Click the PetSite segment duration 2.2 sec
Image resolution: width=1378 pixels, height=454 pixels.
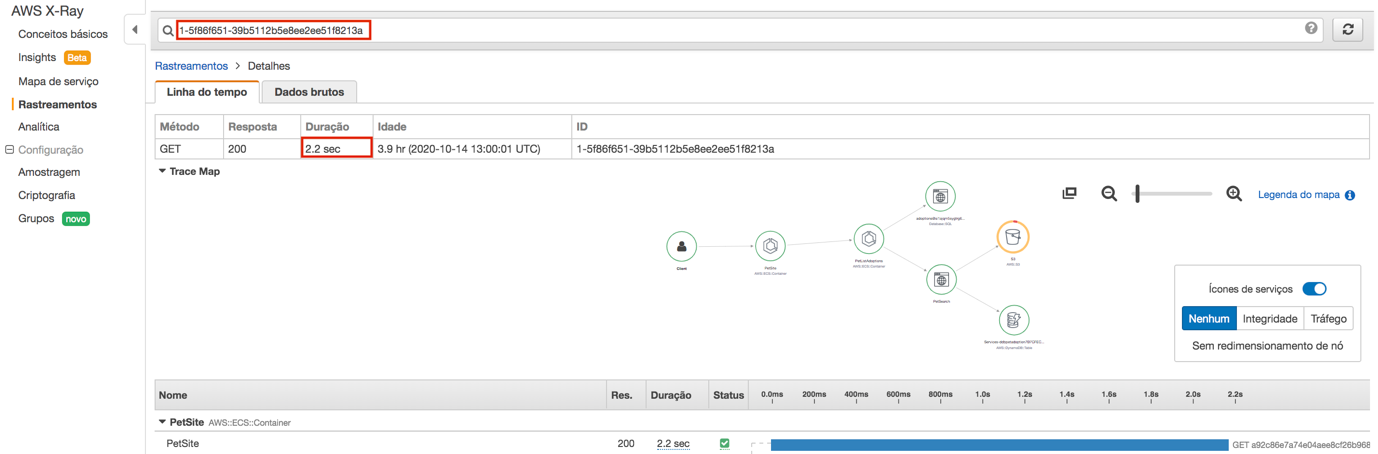(673, 443)
